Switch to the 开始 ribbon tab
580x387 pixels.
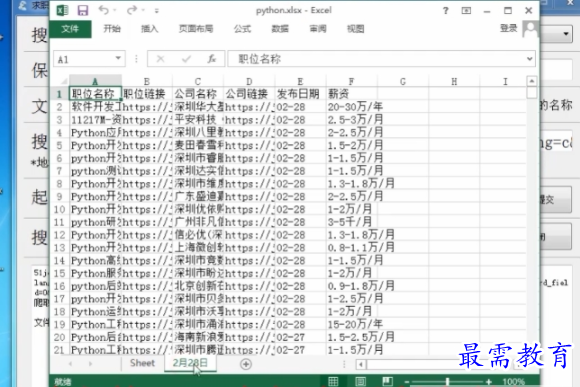112,29
